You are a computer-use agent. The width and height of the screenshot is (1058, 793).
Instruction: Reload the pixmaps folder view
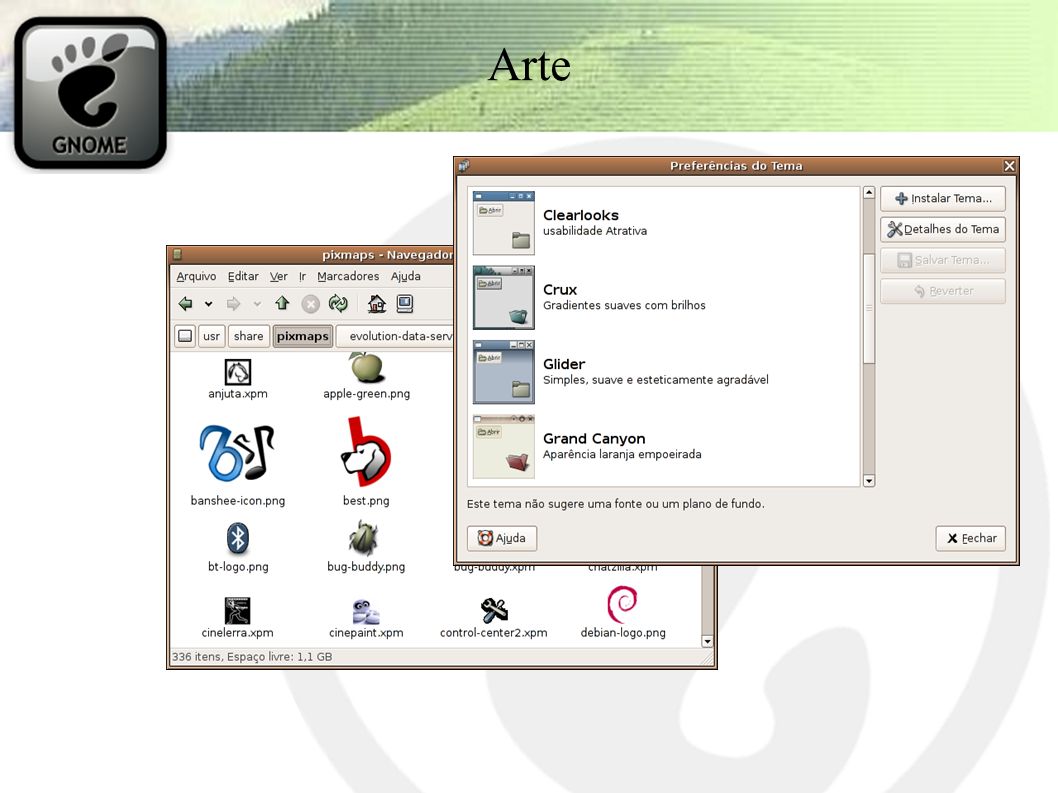338,304
